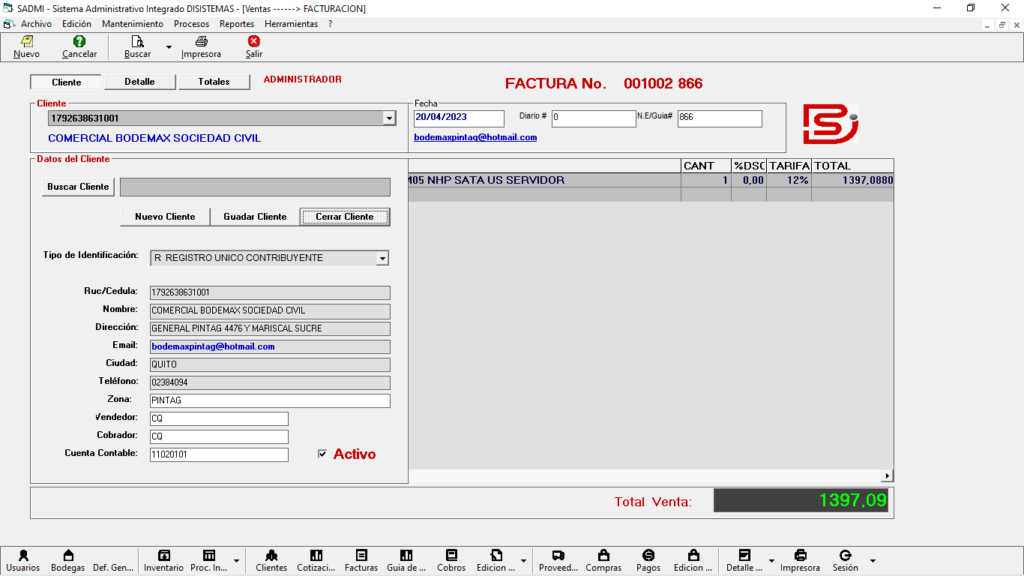Open the Reportes menu

[236, 24]
